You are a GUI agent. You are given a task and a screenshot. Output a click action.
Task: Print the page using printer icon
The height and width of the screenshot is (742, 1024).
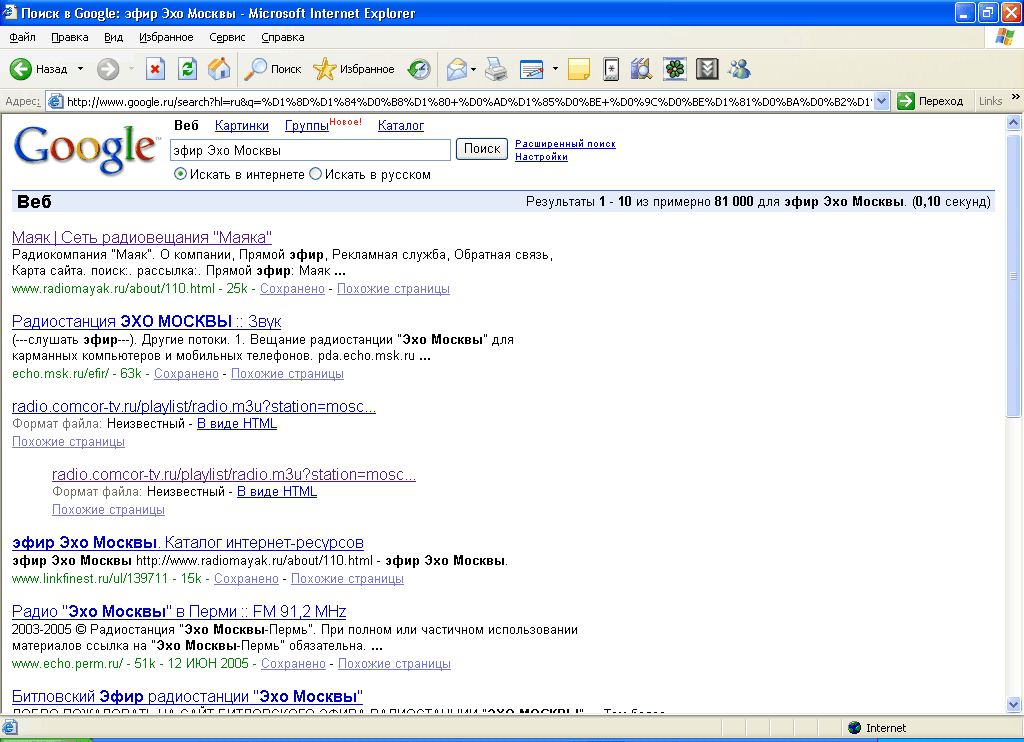tap(496, 69)
